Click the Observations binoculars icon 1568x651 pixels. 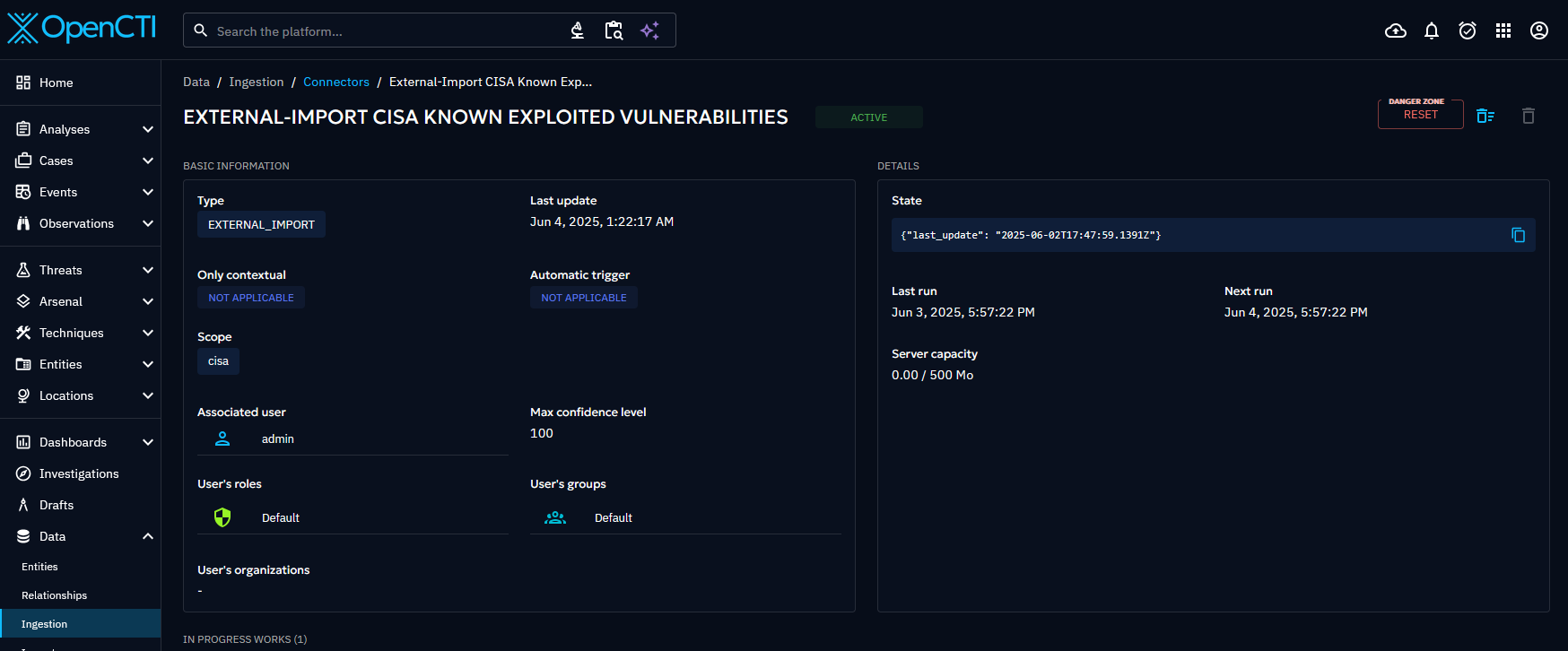[23, 223]
